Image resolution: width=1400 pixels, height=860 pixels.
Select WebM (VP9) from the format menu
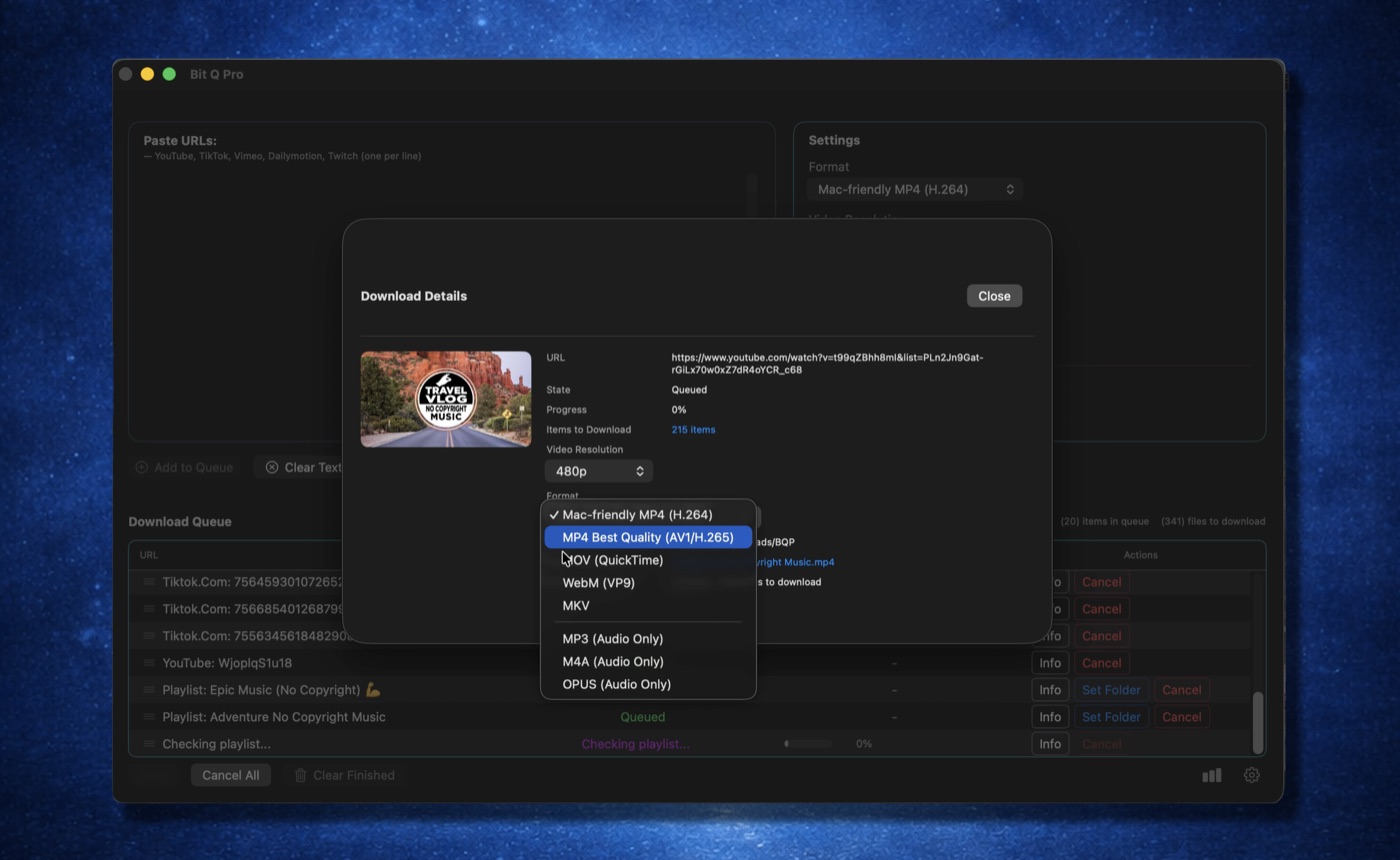click(x=648, y=583)
